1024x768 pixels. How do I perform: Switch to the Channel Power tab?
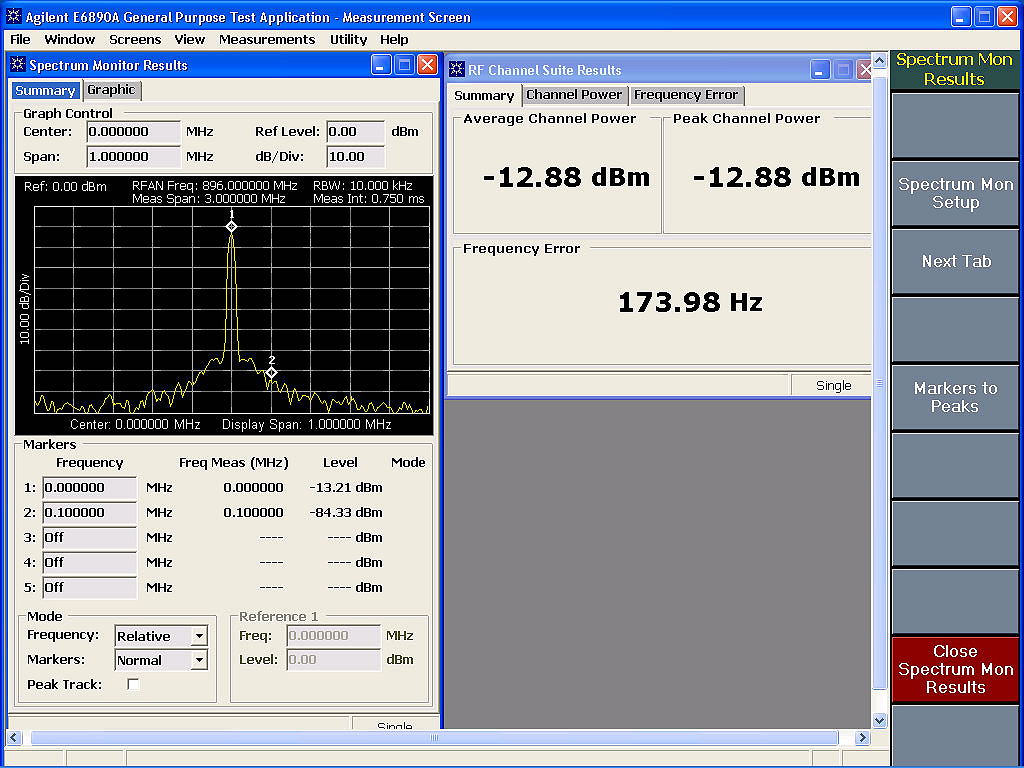click(574, 95)
